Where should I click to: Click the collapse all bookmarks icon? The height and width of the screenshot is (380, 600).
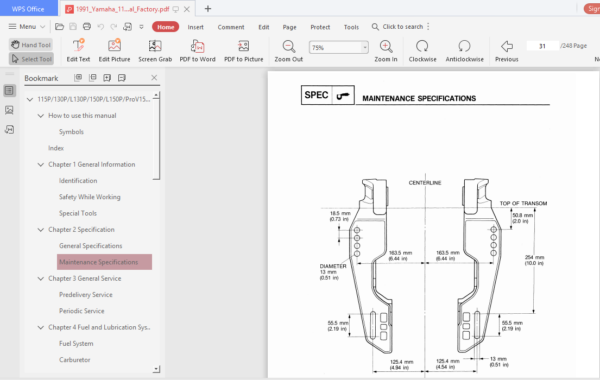(x=93, y=78)
